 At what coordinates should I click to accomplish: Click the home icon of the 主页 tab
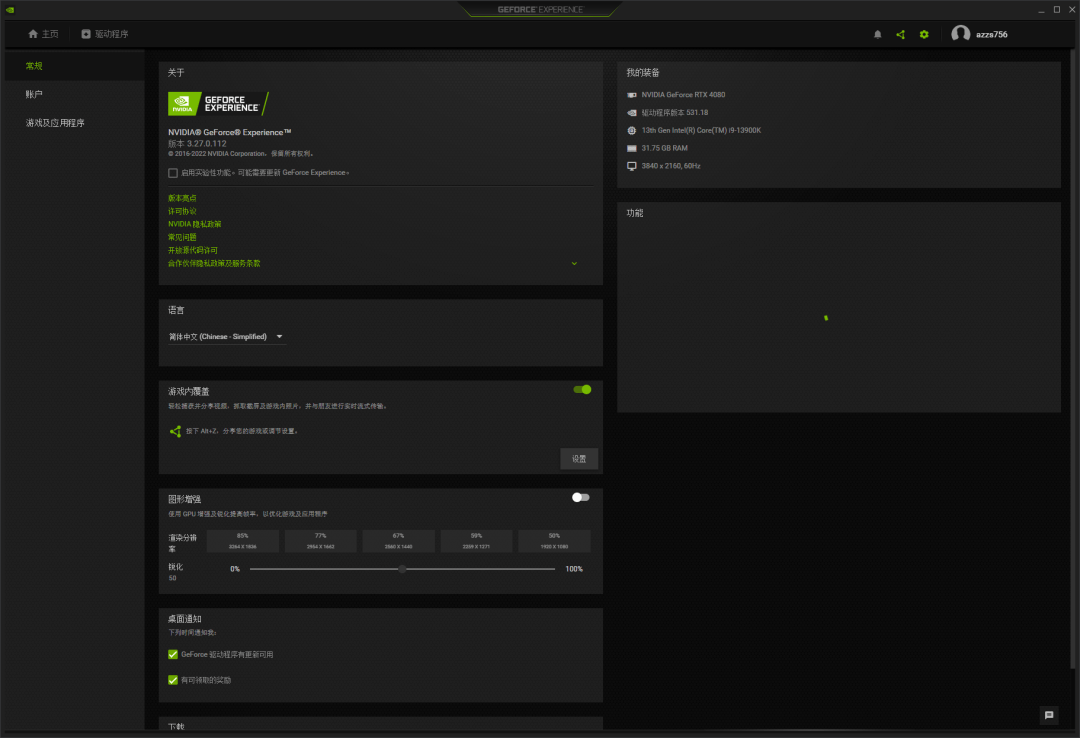[x=32, y=34]
